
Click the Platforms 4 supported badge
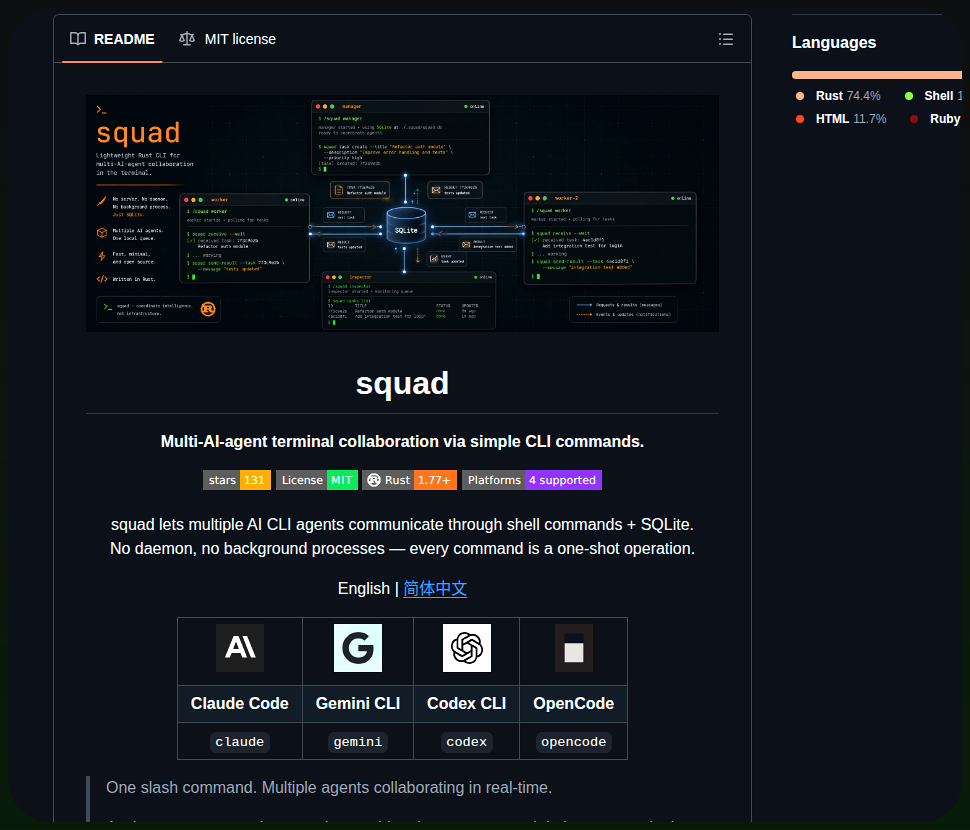[x=532, y=480]
